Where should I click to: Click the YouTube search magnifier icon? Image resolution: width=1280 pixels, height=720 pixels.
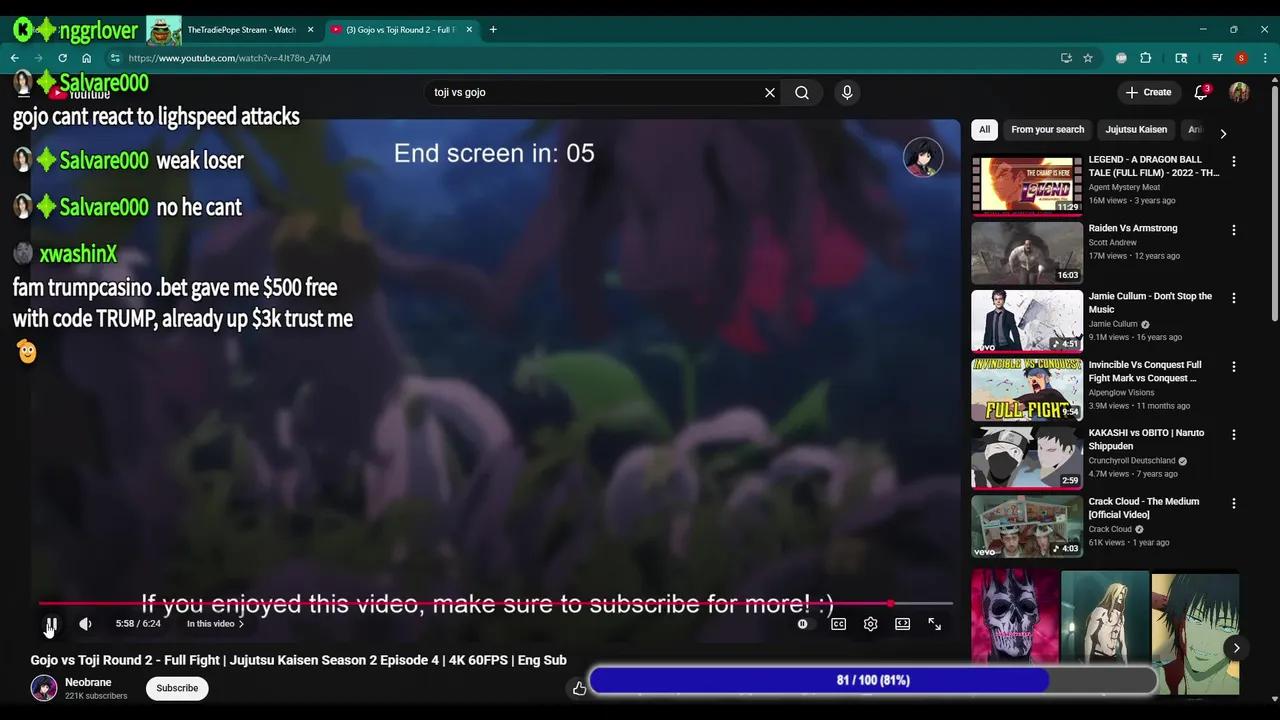(802, 92)
